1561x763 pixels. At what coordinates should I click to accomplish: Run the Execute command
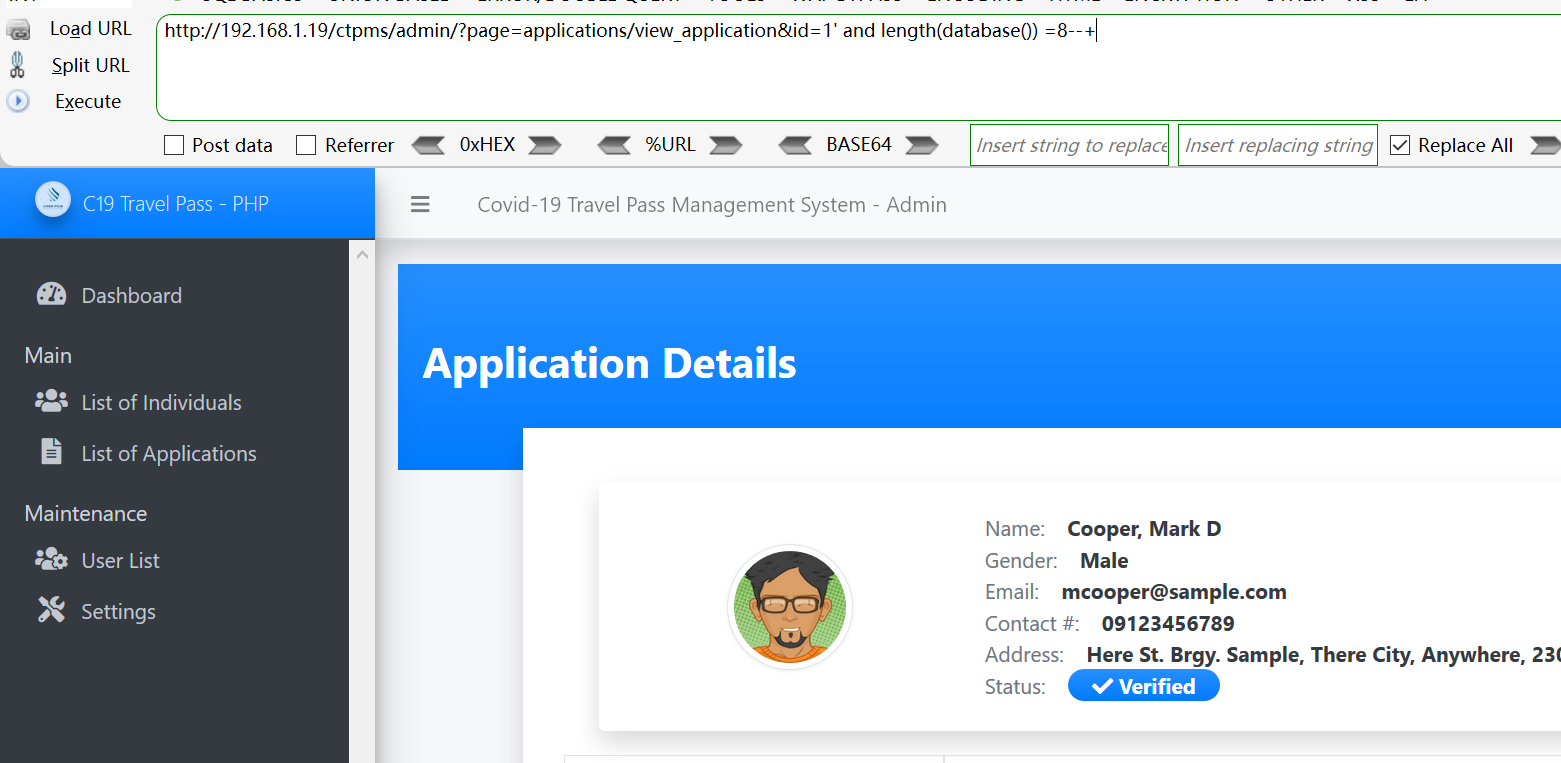[88, 101]
